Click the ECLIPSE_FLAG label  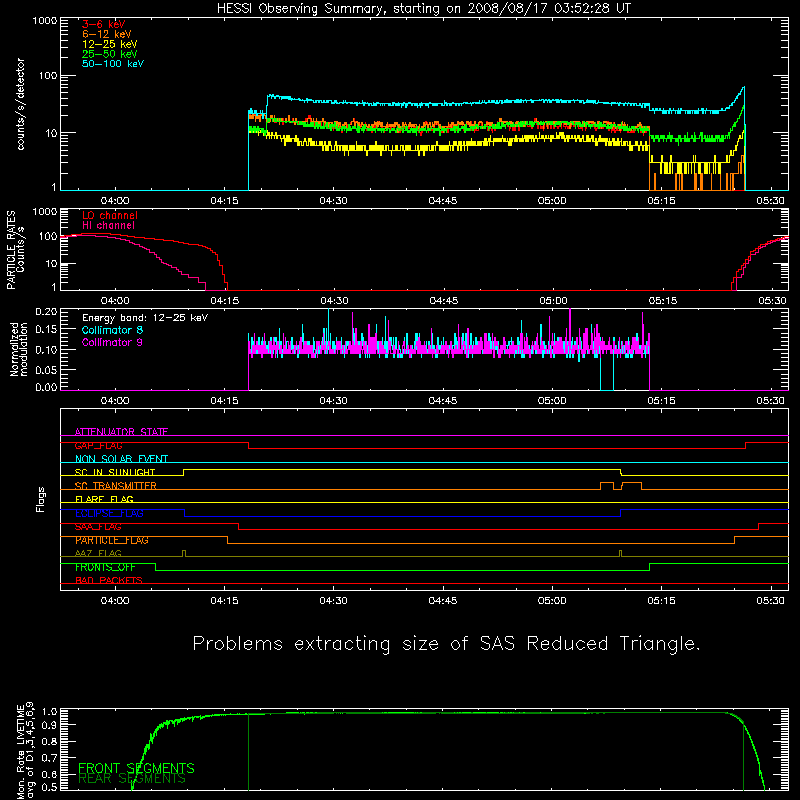109,513
